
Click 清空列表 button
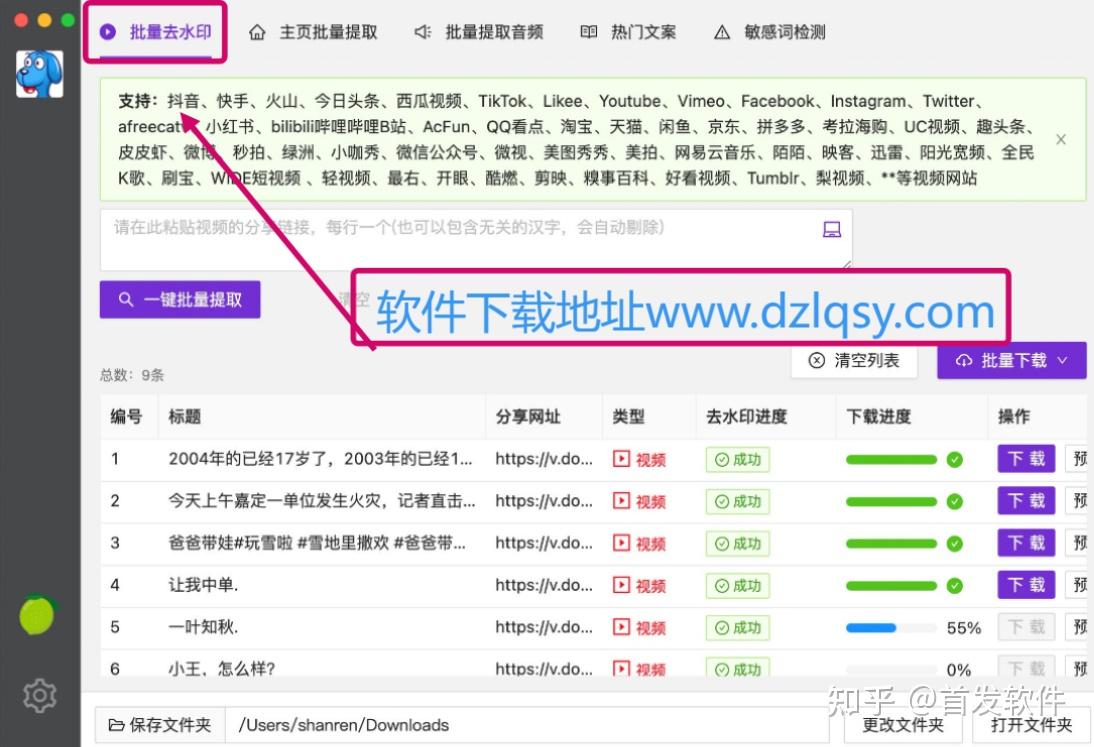854,361
